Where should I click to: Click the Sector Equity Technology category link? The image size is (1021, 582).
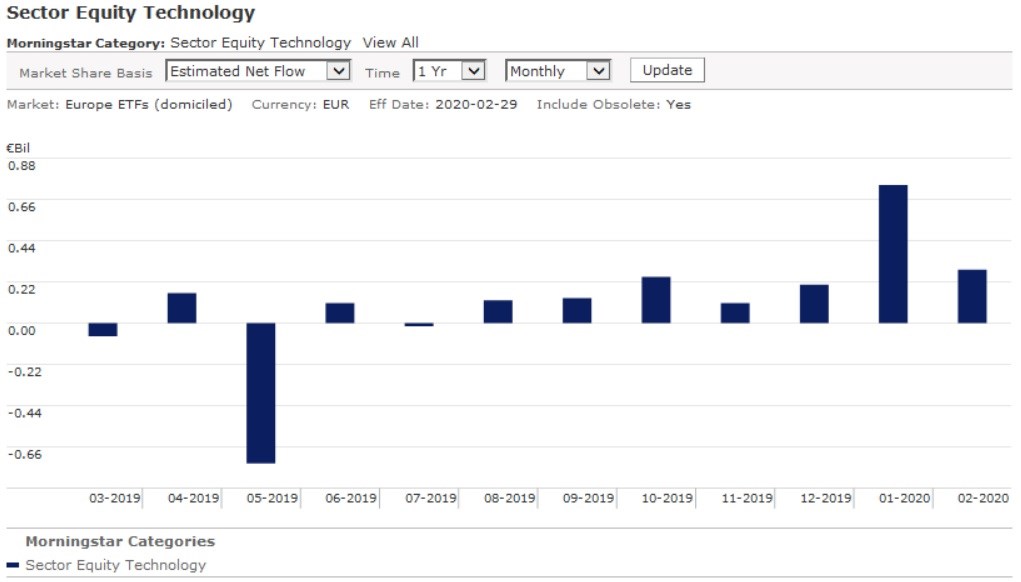point(261,42)
